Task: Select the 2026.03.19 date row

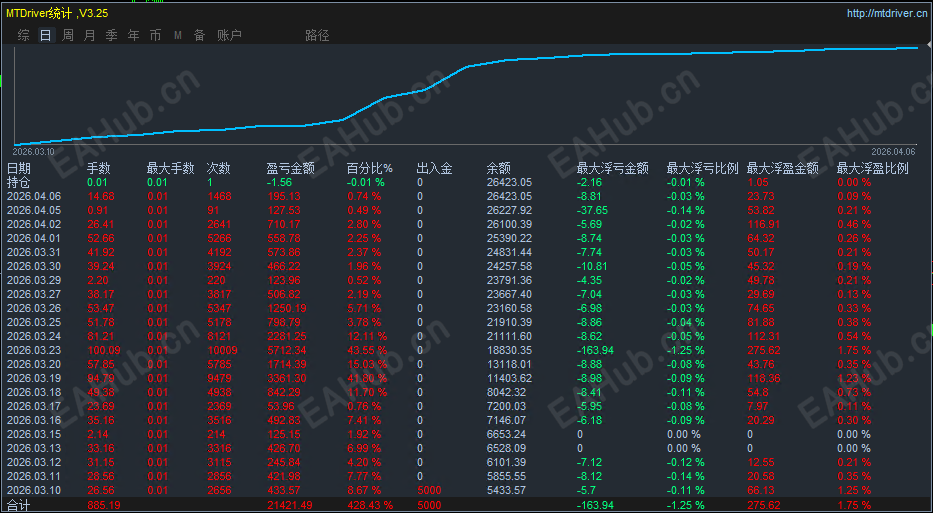Action: [x=35, y=378]
